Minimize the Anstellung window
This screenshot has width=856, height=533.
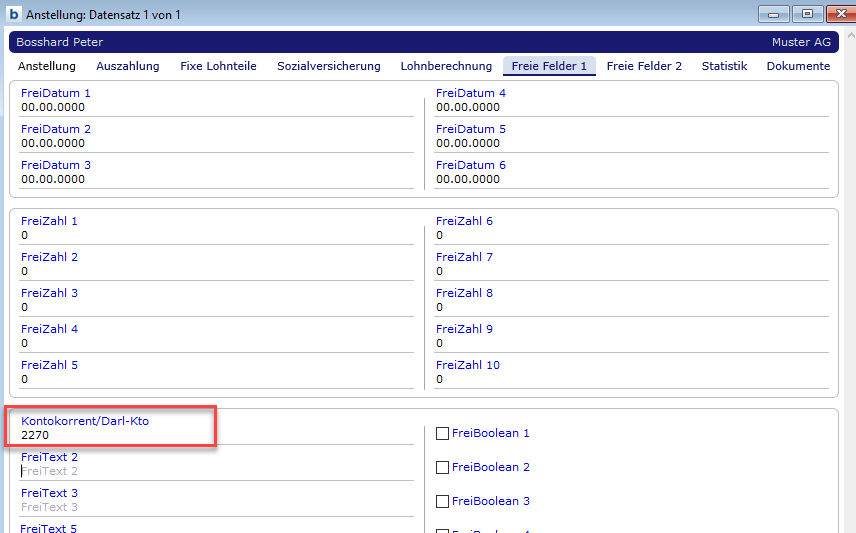tap(775, 14)
